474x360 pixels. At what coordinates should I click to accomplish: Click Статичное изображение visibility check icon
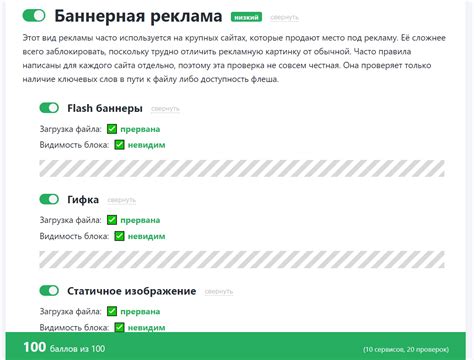pos(119,327)
